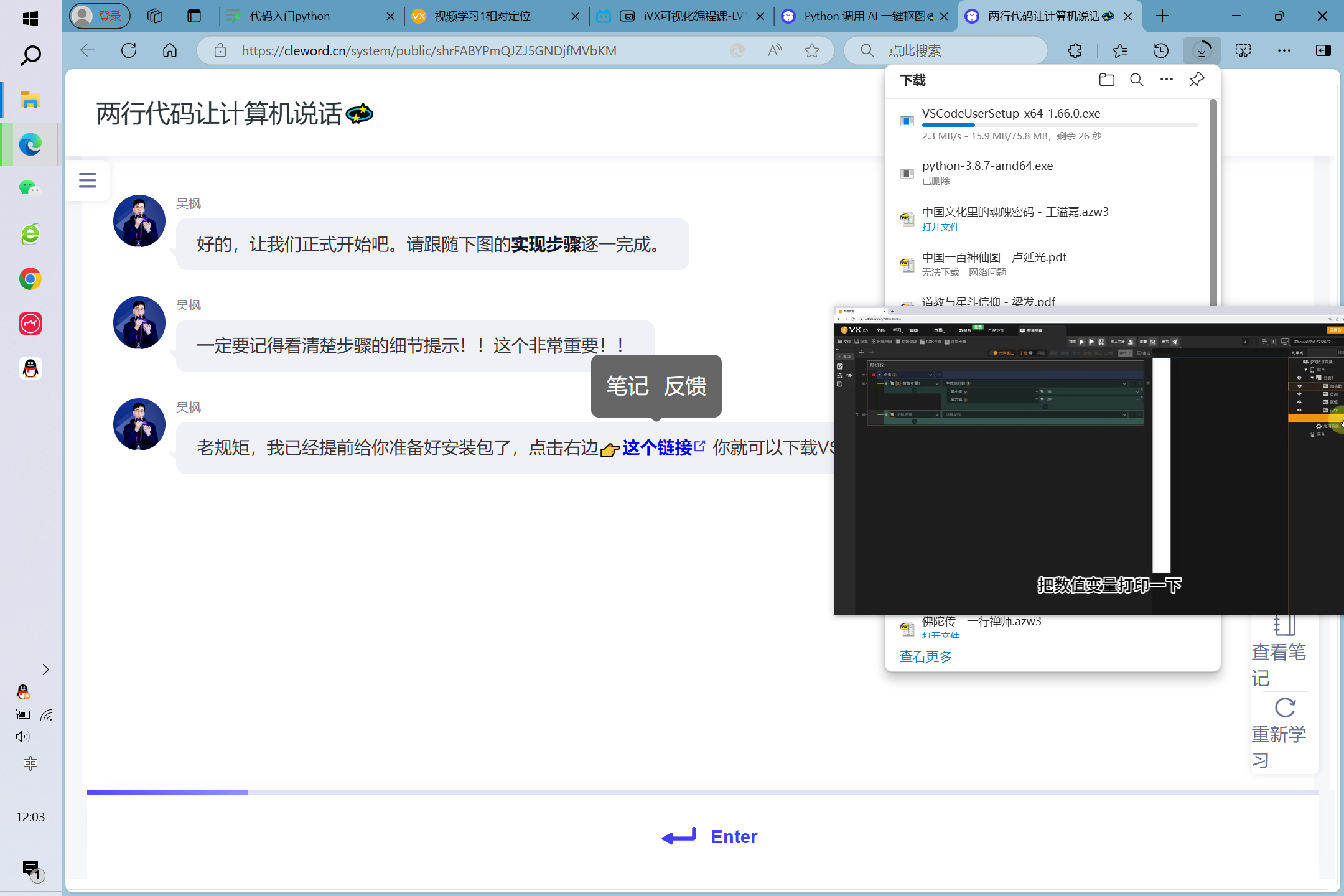Open the QQ penguin taskbar app
This screenshot has width=1344, height=896.
click(x=30, y=368)
